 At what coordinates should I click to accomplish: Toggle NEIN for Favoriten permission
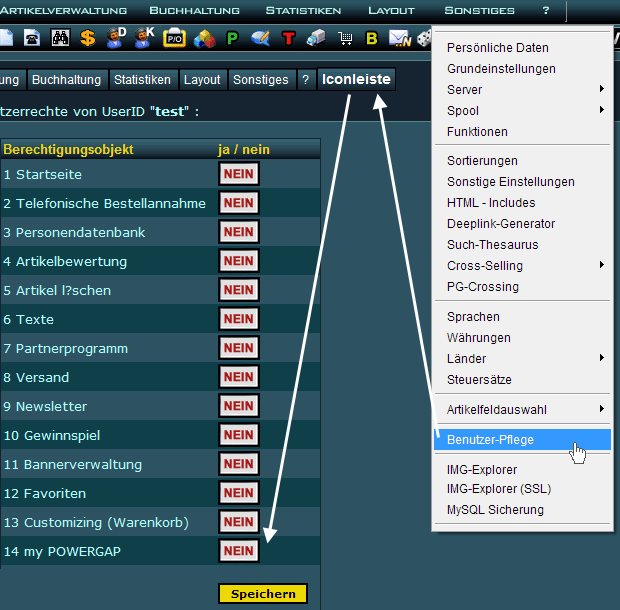pyautogui.click(x=239, y=493)
